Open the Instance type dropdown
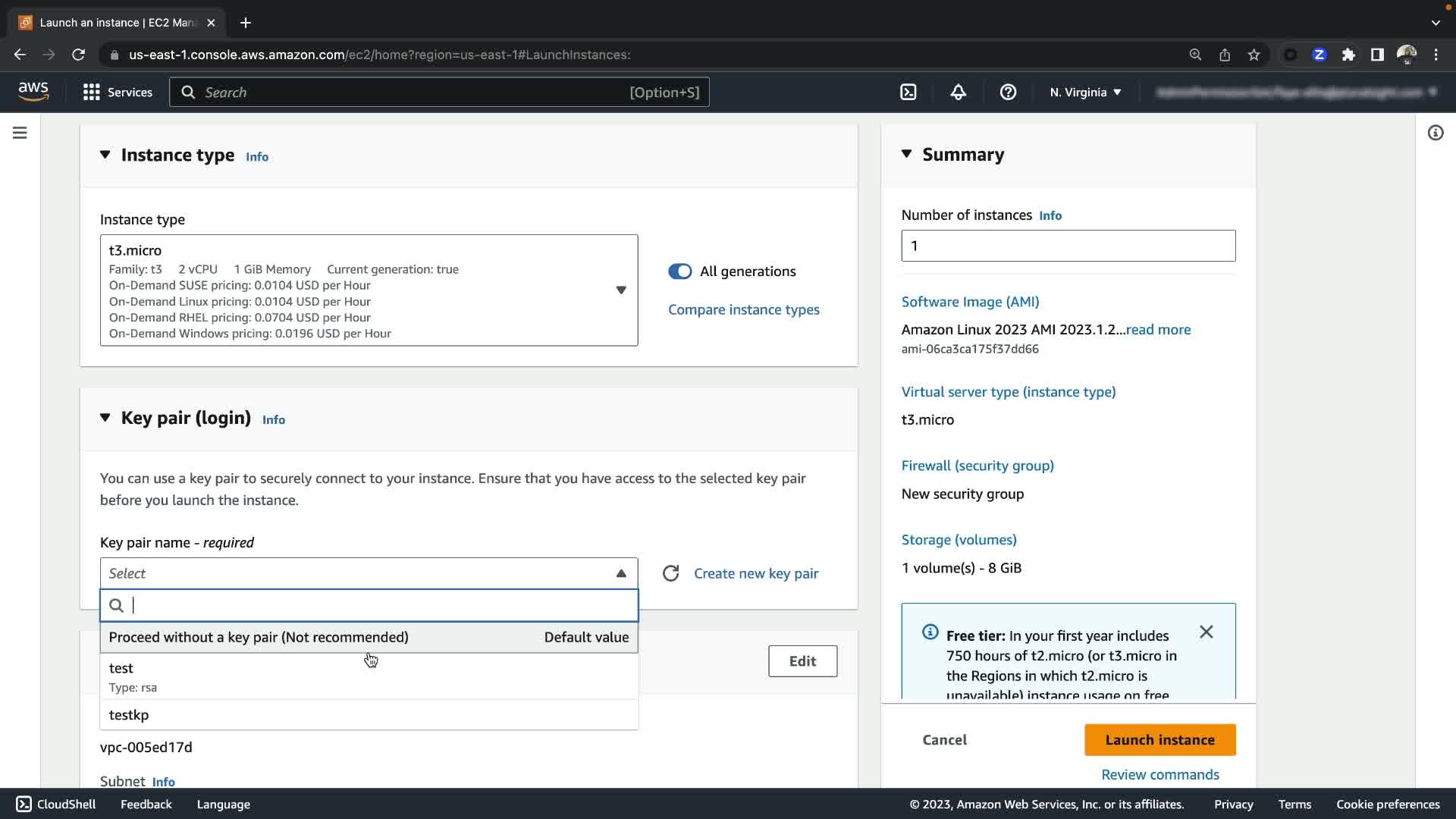 click(369, 290)
